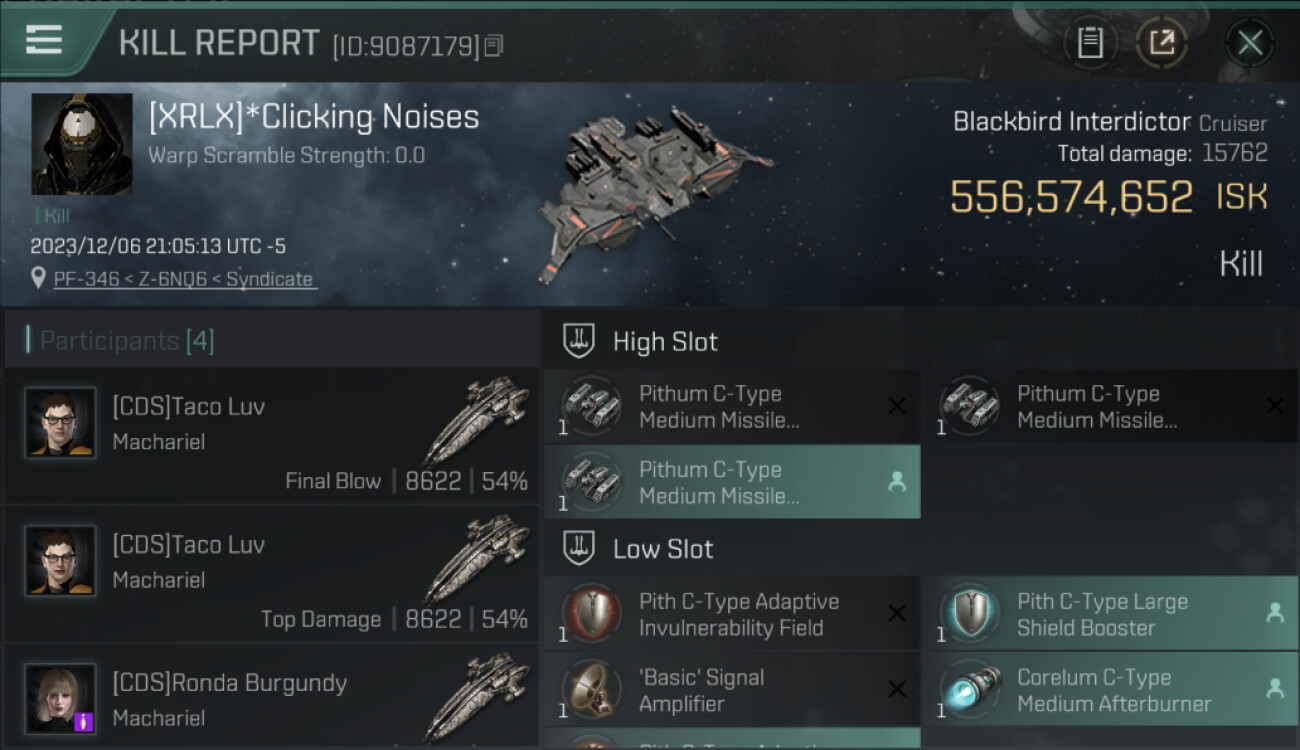1300x750 pixels.
Task: Click Taco Luv's Final Blow portrait
Action: coord(60,423)
